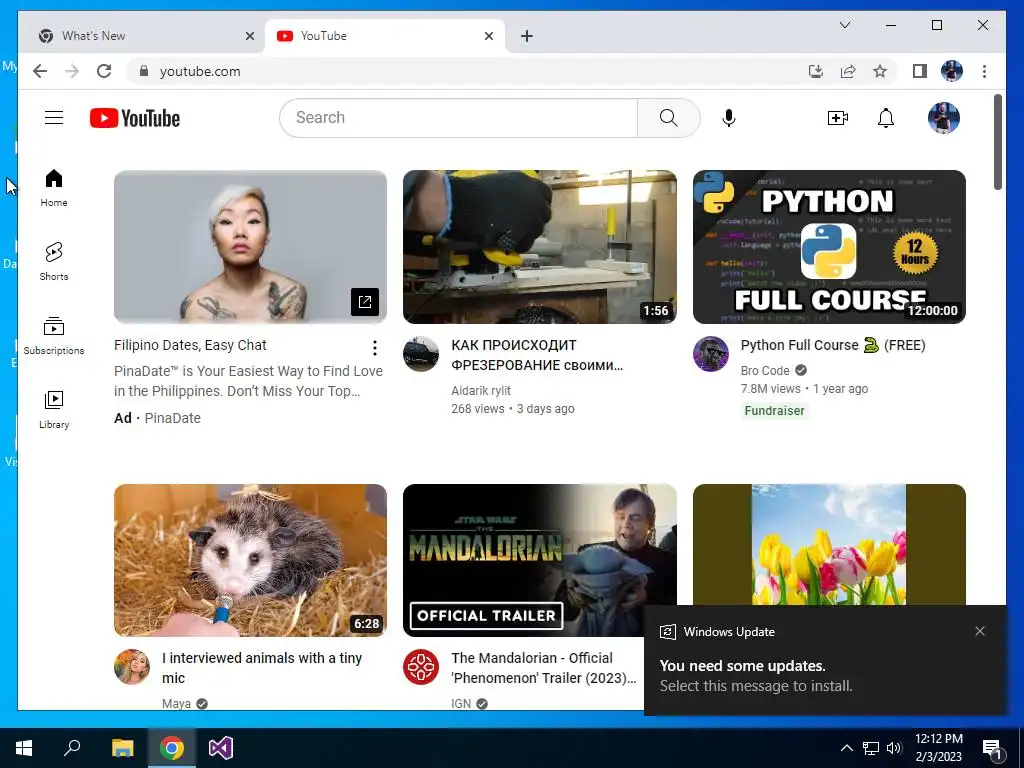
Task: Click the search magnifier button
Action: coord(669,118)
